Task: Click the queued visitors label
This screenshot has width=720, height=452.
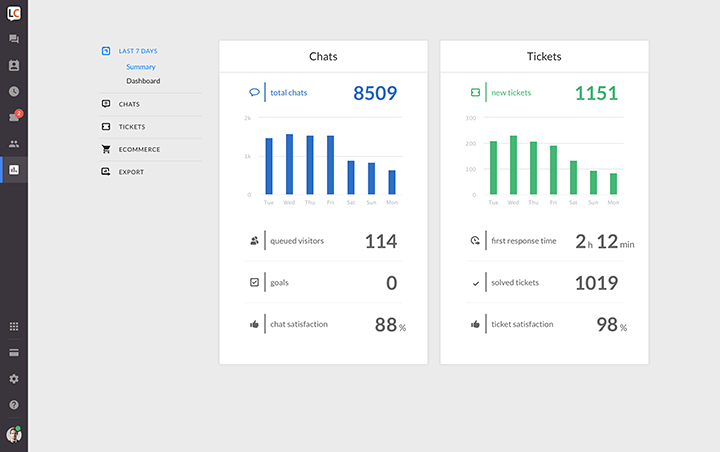Action: point(297,241)
